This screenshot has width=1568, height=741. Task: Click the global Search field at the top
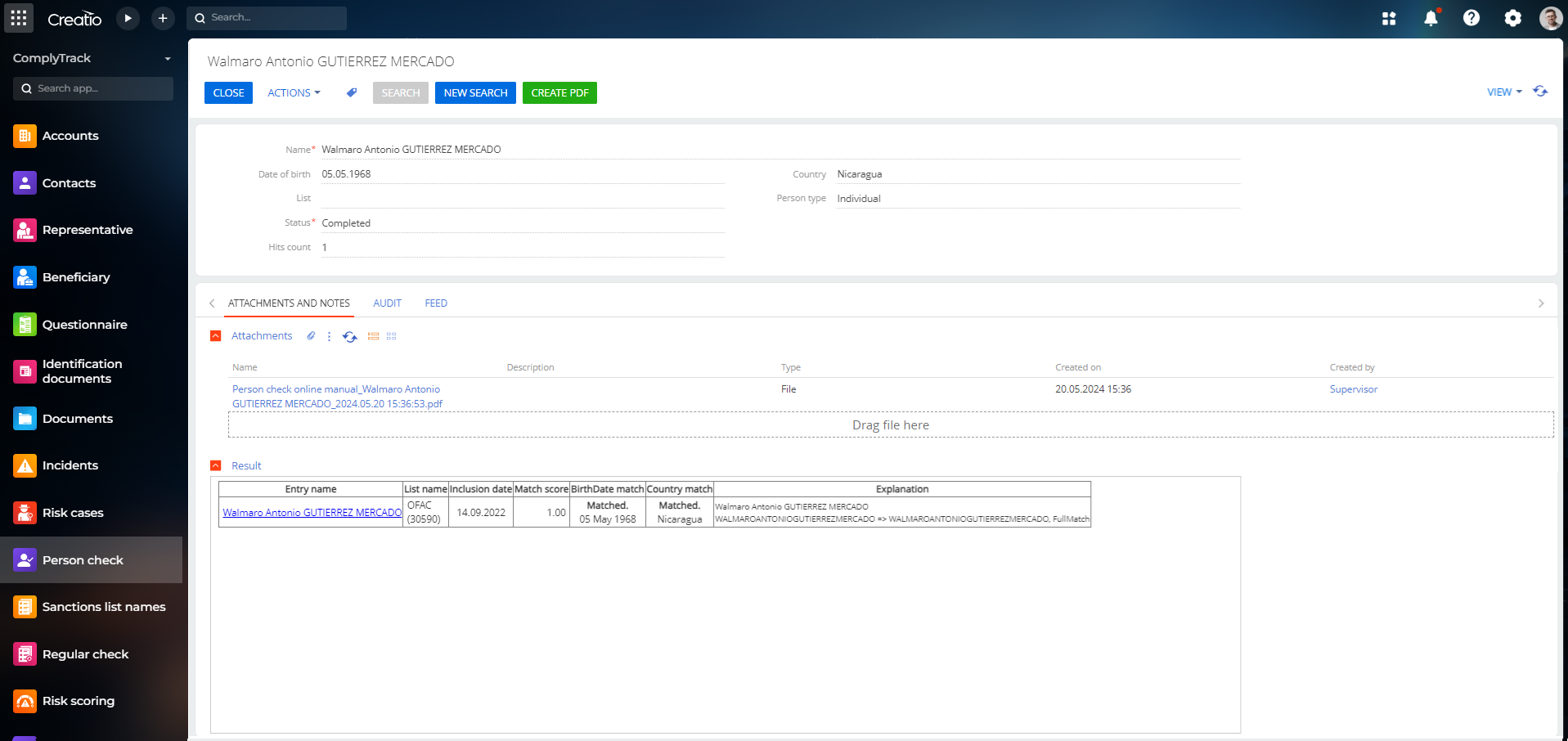tap(267, 17)
